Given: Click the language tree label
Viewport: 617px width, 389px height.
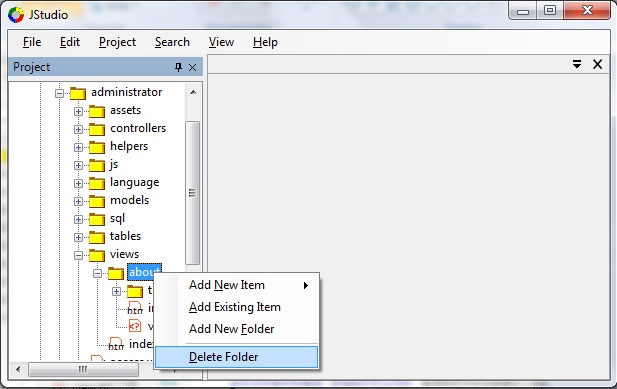Looking at the screenshot, I should coord(135,183).
